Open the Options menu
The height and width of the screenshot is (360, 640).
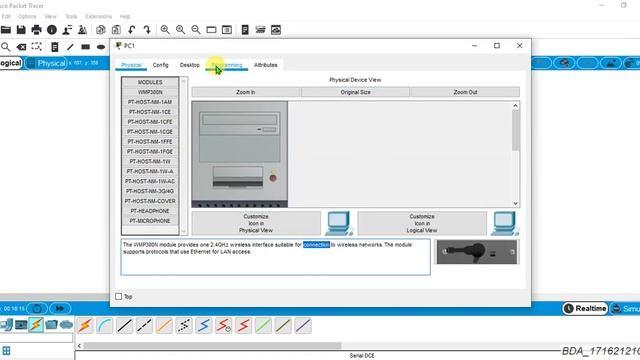[27, 16]
